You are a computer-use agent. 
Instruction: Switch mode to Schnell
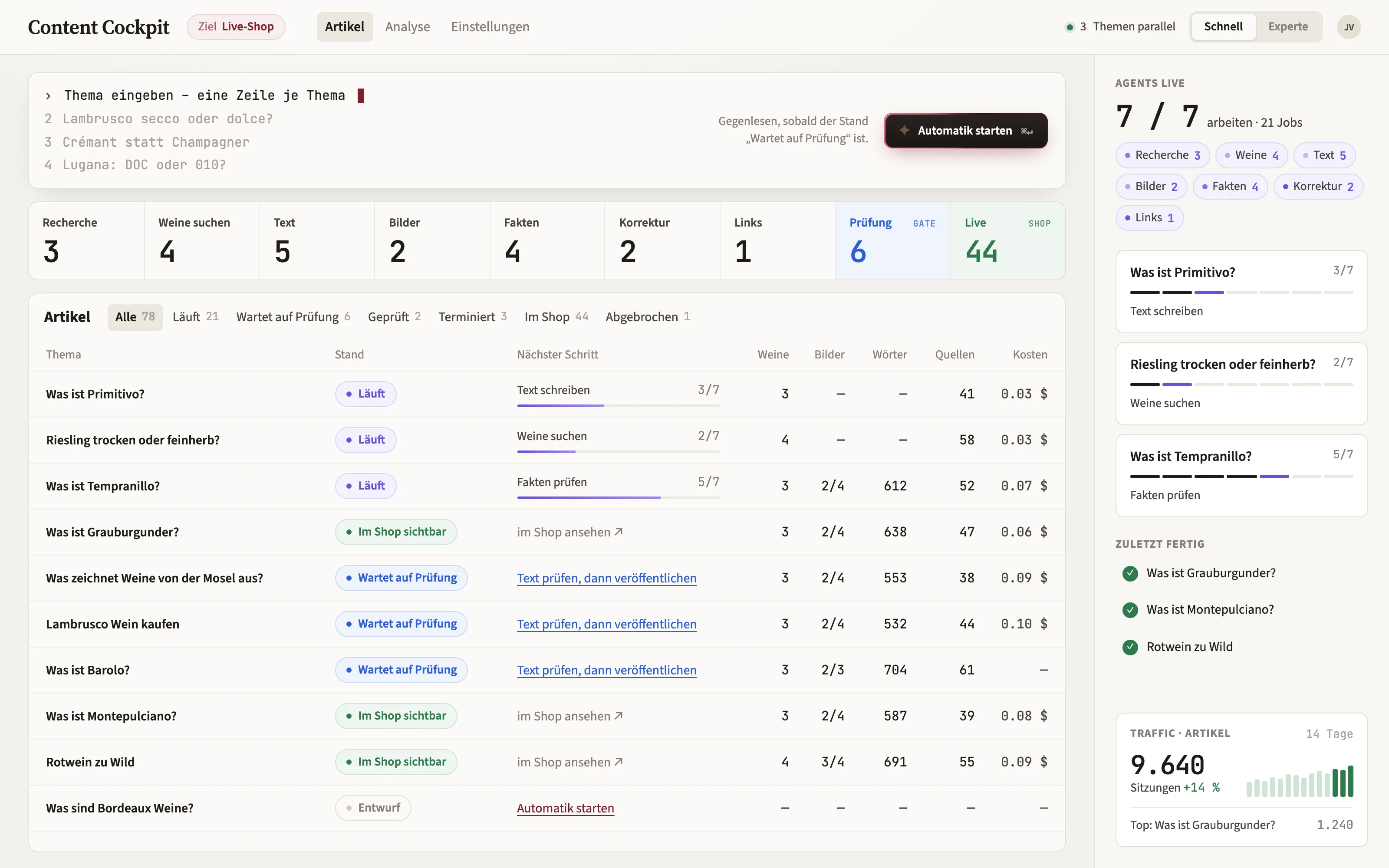pos(1223,27)
